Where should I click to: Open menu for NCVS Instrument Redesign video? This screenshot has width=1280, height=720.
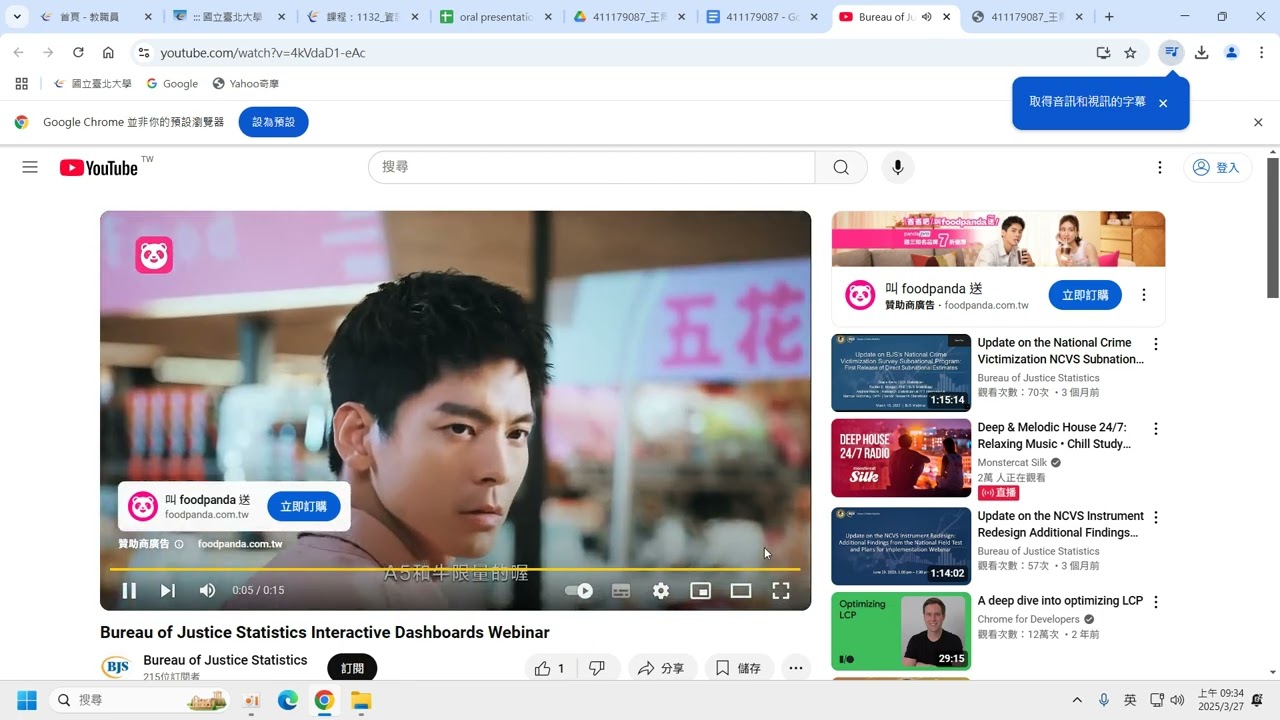tap(1156, 518)
